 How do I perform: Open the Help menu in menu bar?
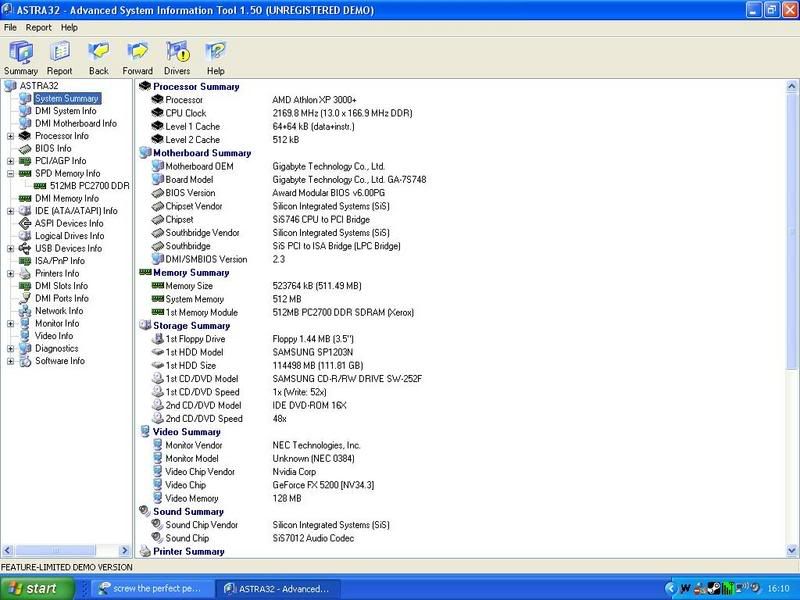tap(69, 28)
